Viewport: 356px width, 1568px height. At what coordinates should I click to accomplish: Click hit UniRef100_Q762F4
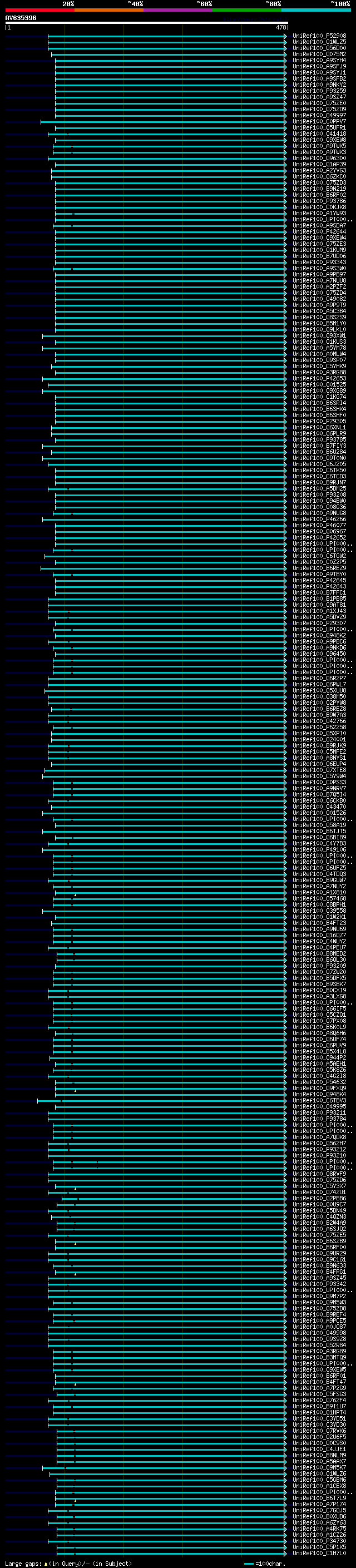coord(319,1400)
